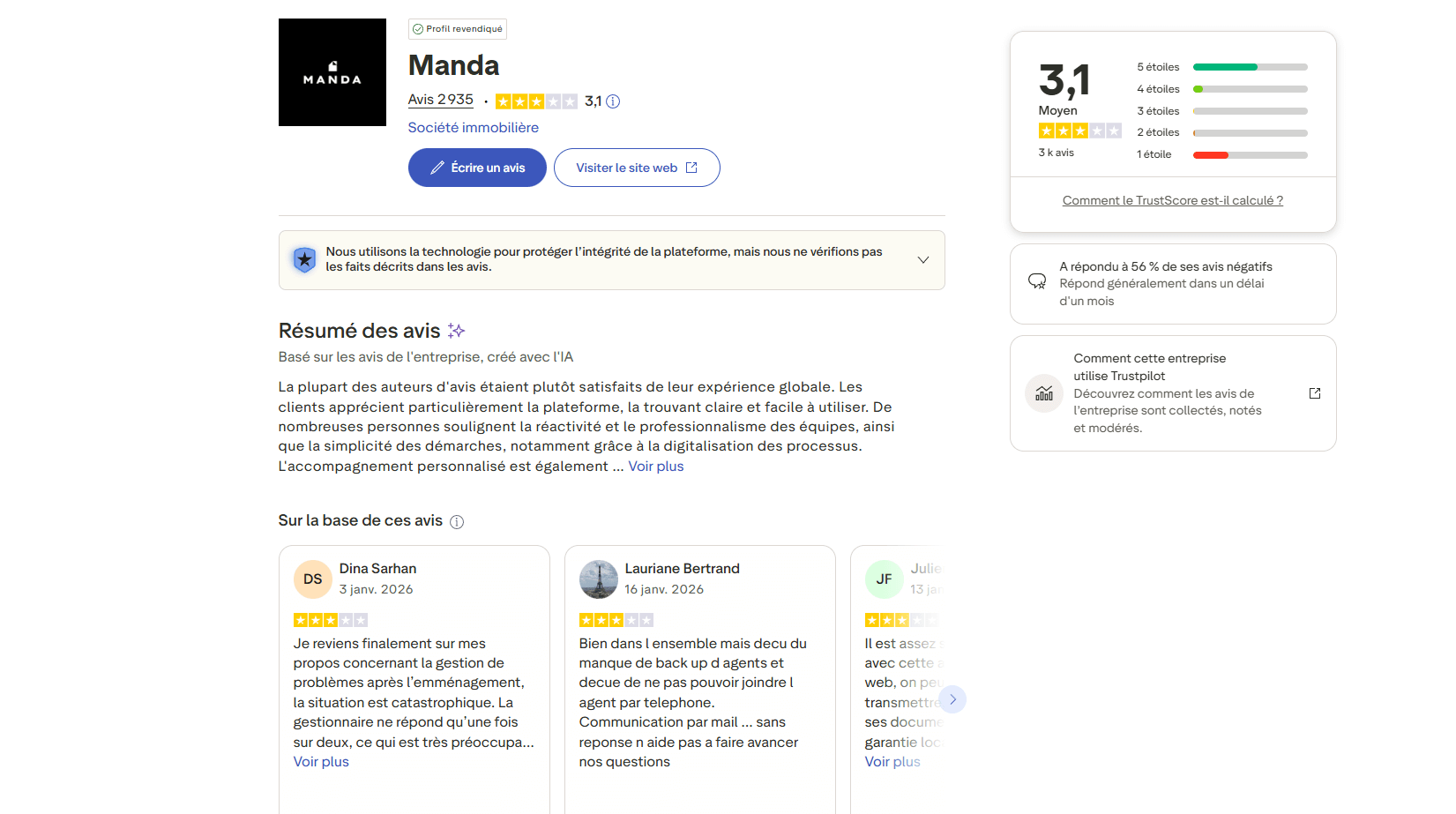Click Dina Sarhan's DS avatar
Screen dimensions: 1456x814
(313, 579)
